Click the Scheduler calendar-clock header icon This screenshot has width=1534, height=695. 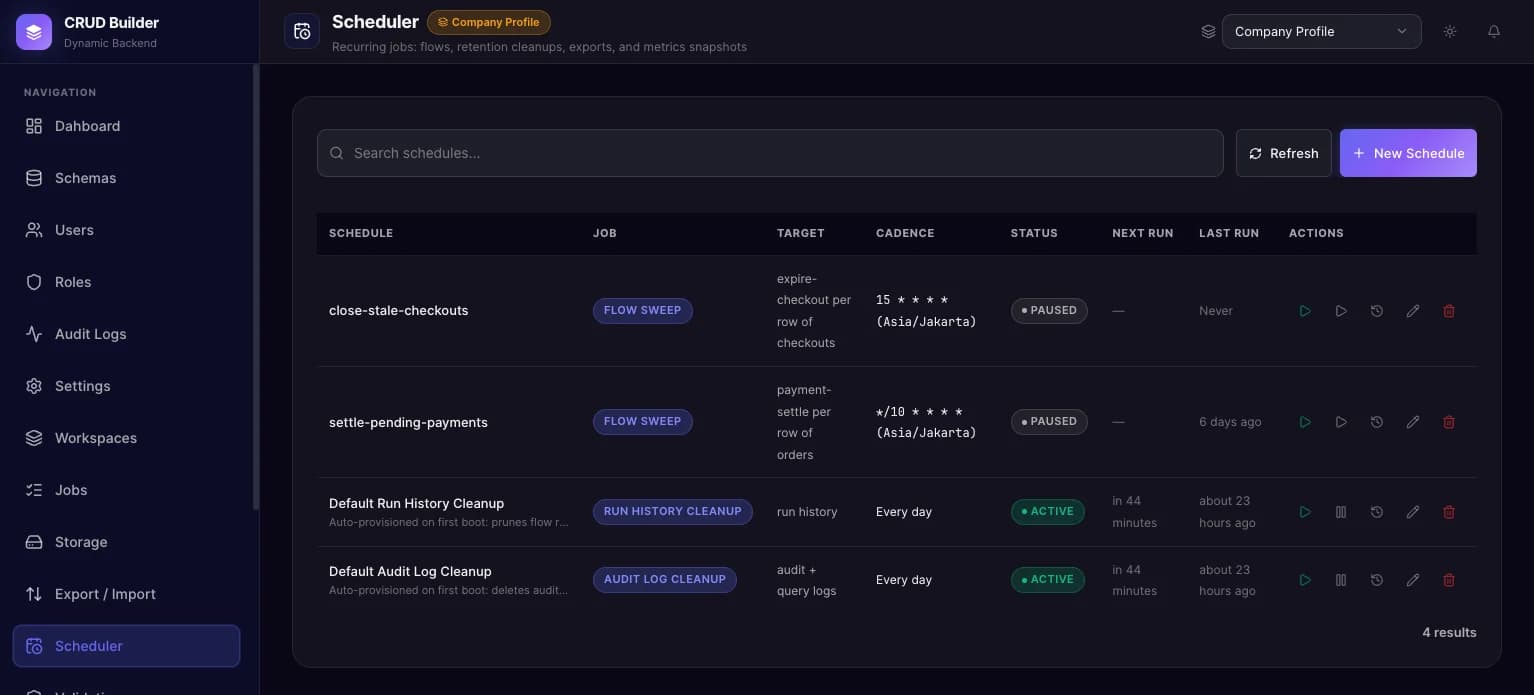pos(302,32)
